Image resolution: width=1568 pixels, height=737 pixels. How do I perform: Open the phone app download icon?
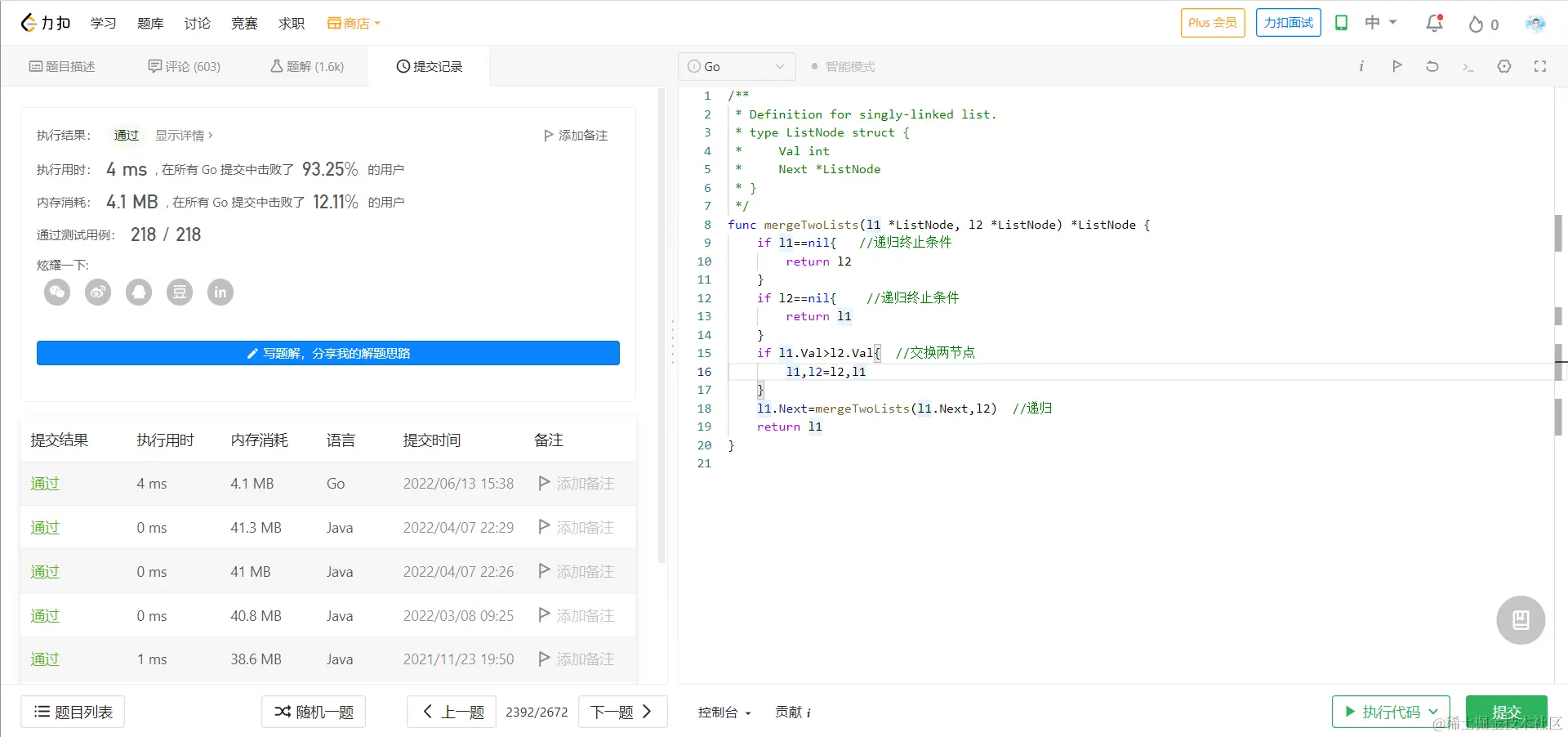[x=1341, y=23]
